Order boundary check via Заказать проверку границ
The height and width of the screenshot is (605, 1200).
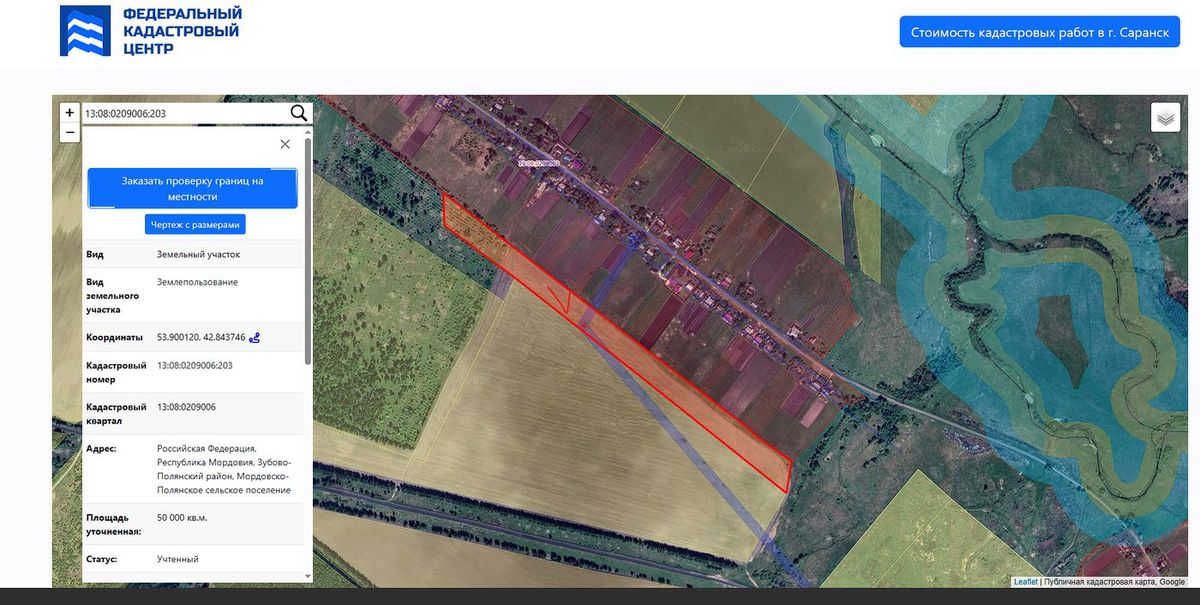pos(193,189)
